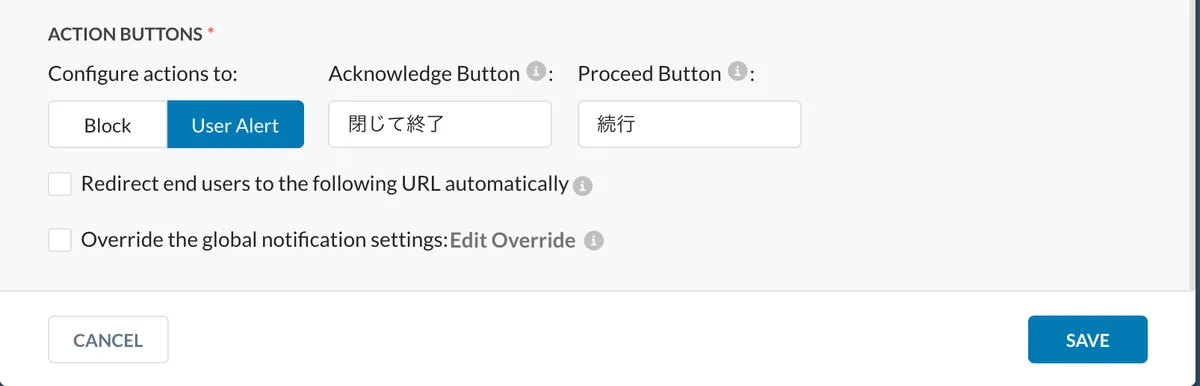The width and height of the screenshot is (1200, 386).
Task: Enable the Redirect end users checkbox
Action: 60,184
